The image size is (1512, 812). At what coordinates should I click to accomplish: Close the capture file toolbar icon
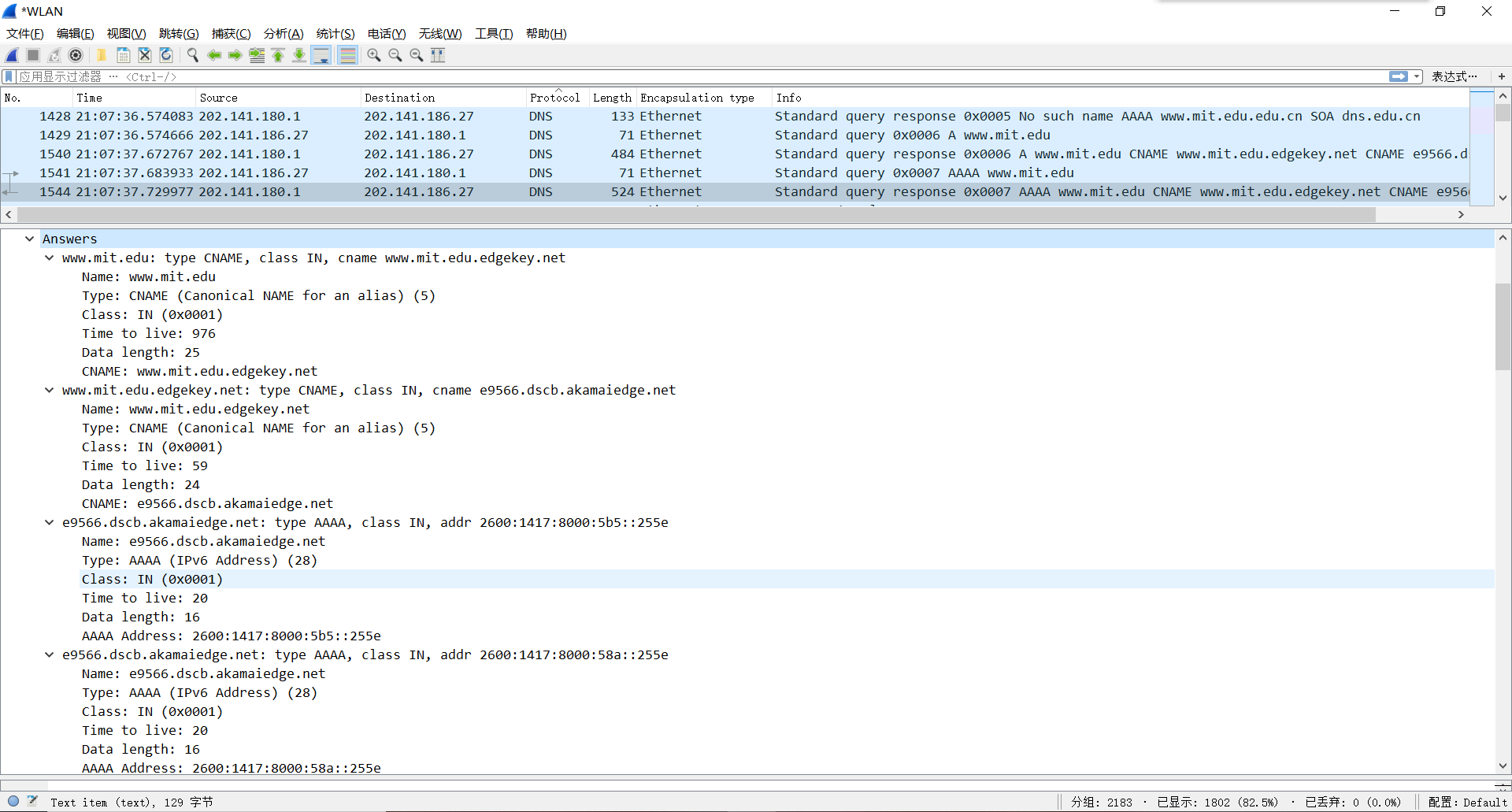(x=145, y=55)
